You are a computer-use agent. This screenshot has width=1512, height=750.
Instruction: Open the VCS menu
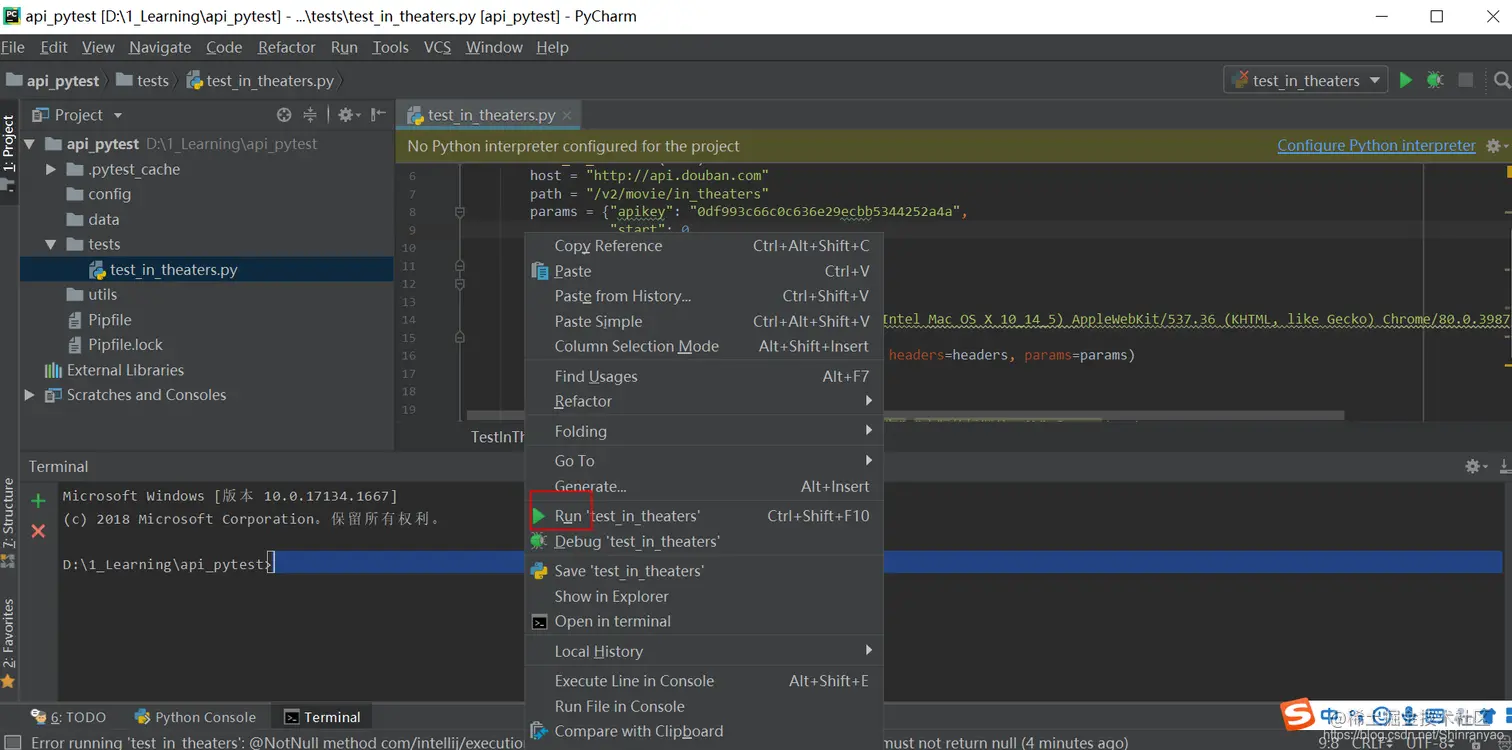click(437, 47)
